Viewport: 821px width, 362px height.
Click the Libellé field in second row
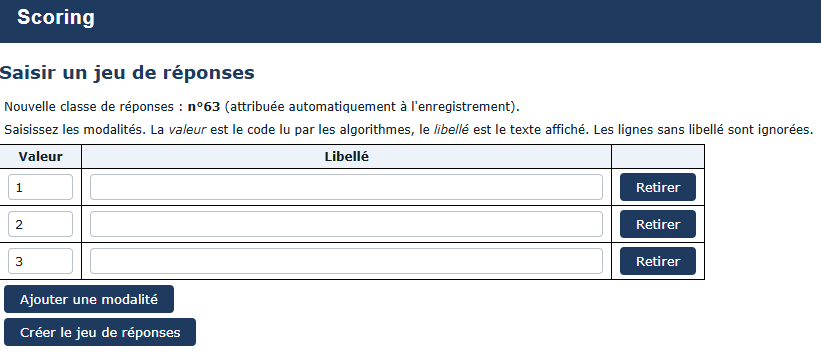point(346,224)
